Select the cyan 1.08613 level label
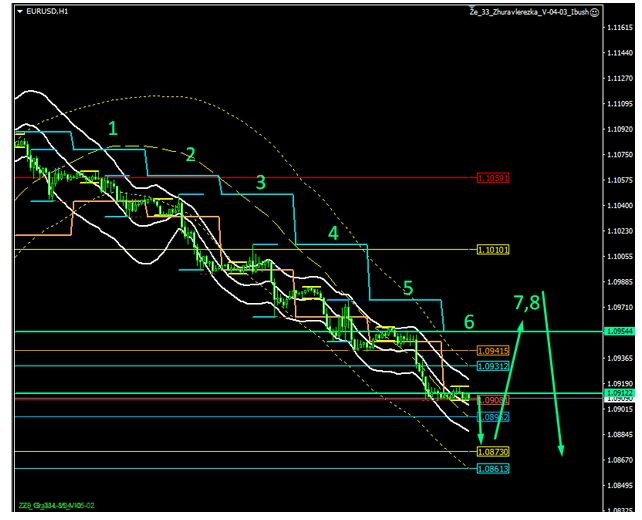Viewport: 642px width, 520px height. click(494, 468)
